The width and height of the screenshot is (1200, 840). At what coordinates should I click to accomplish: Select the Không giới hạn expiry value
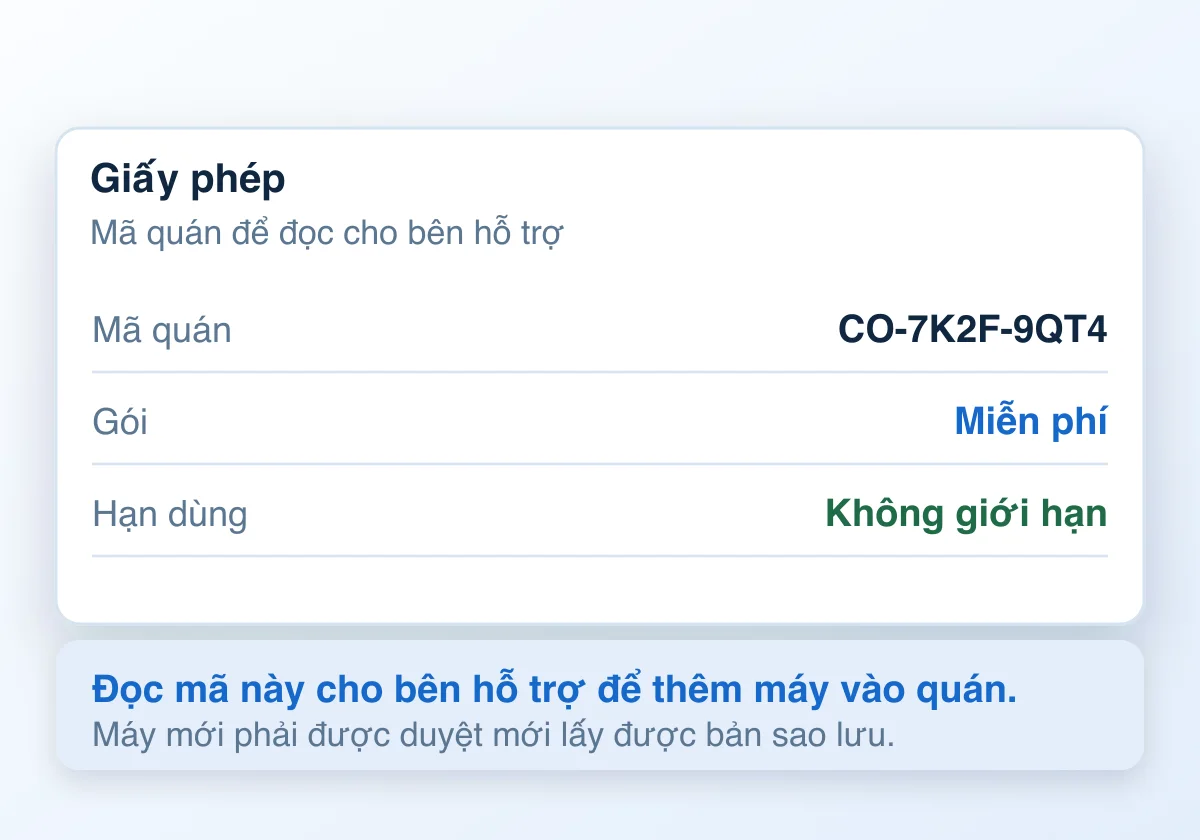(966, 514)
